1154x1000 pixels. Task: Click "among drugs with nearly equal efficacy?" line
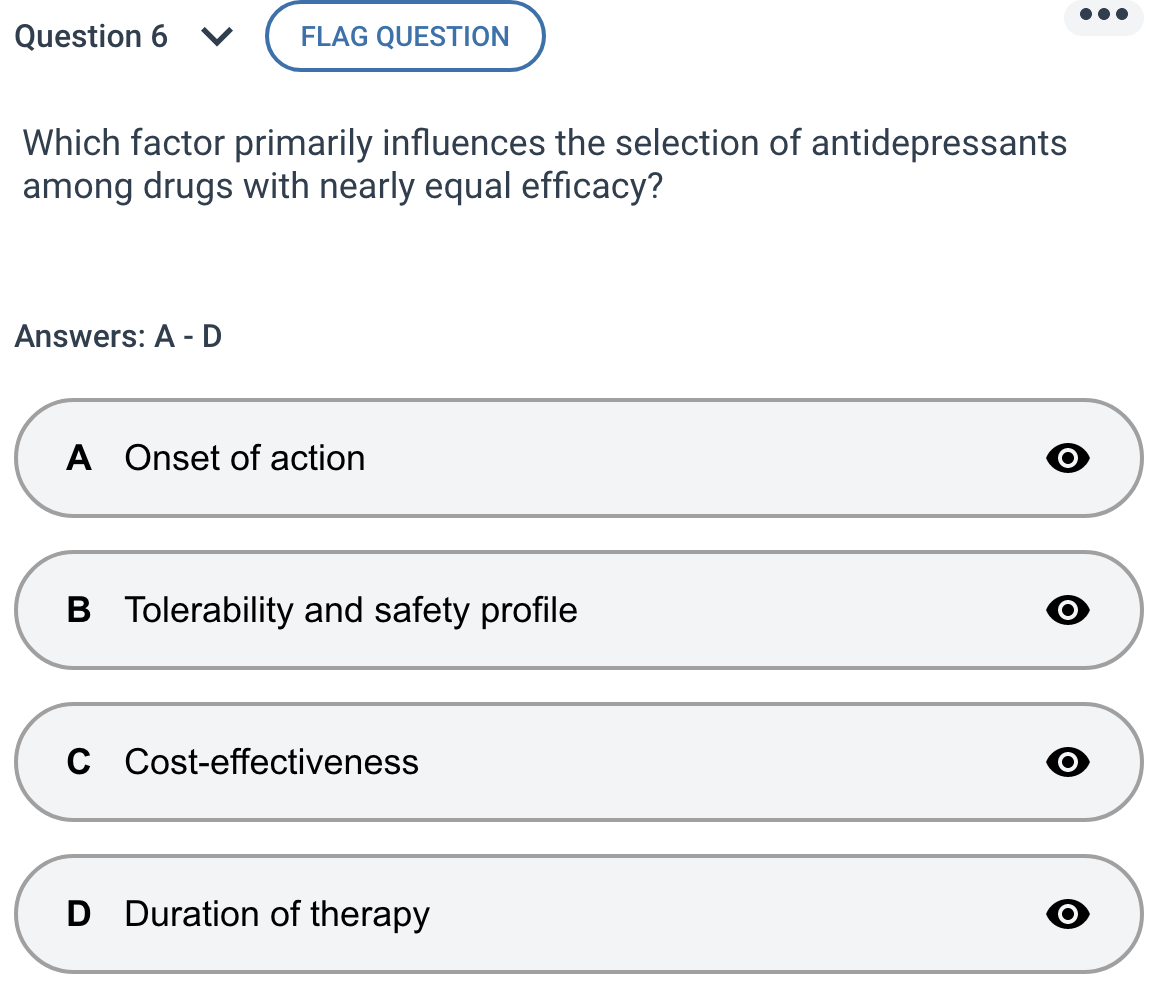342,187
